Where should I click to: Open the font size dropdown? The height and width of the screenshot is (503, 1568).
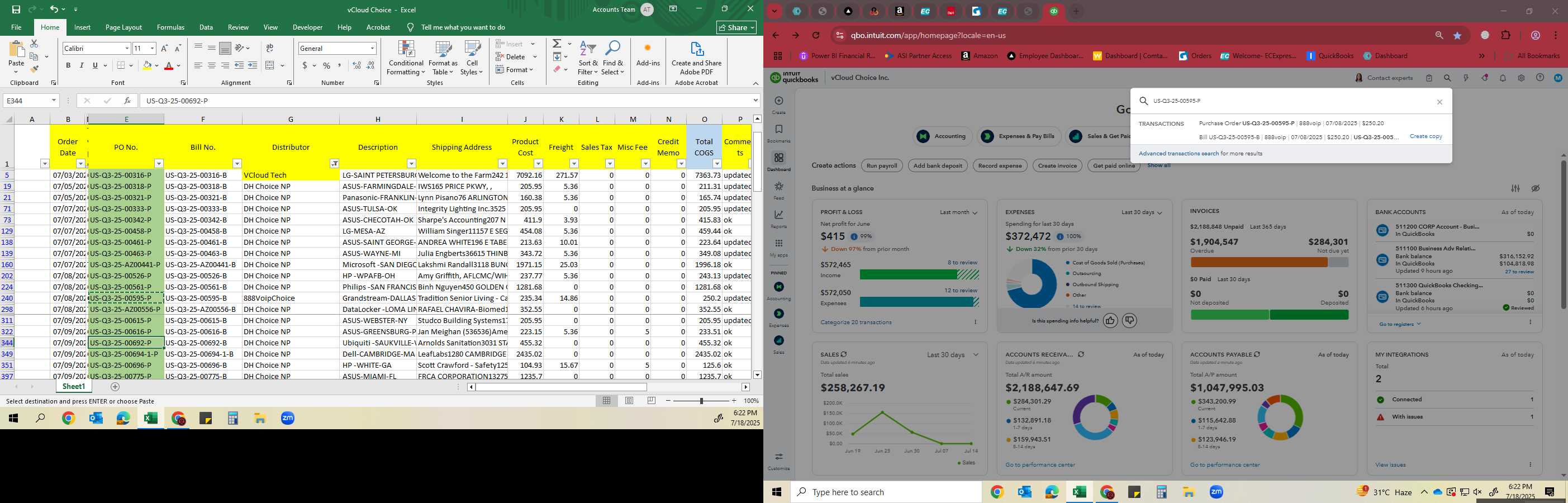click(152, 48)
